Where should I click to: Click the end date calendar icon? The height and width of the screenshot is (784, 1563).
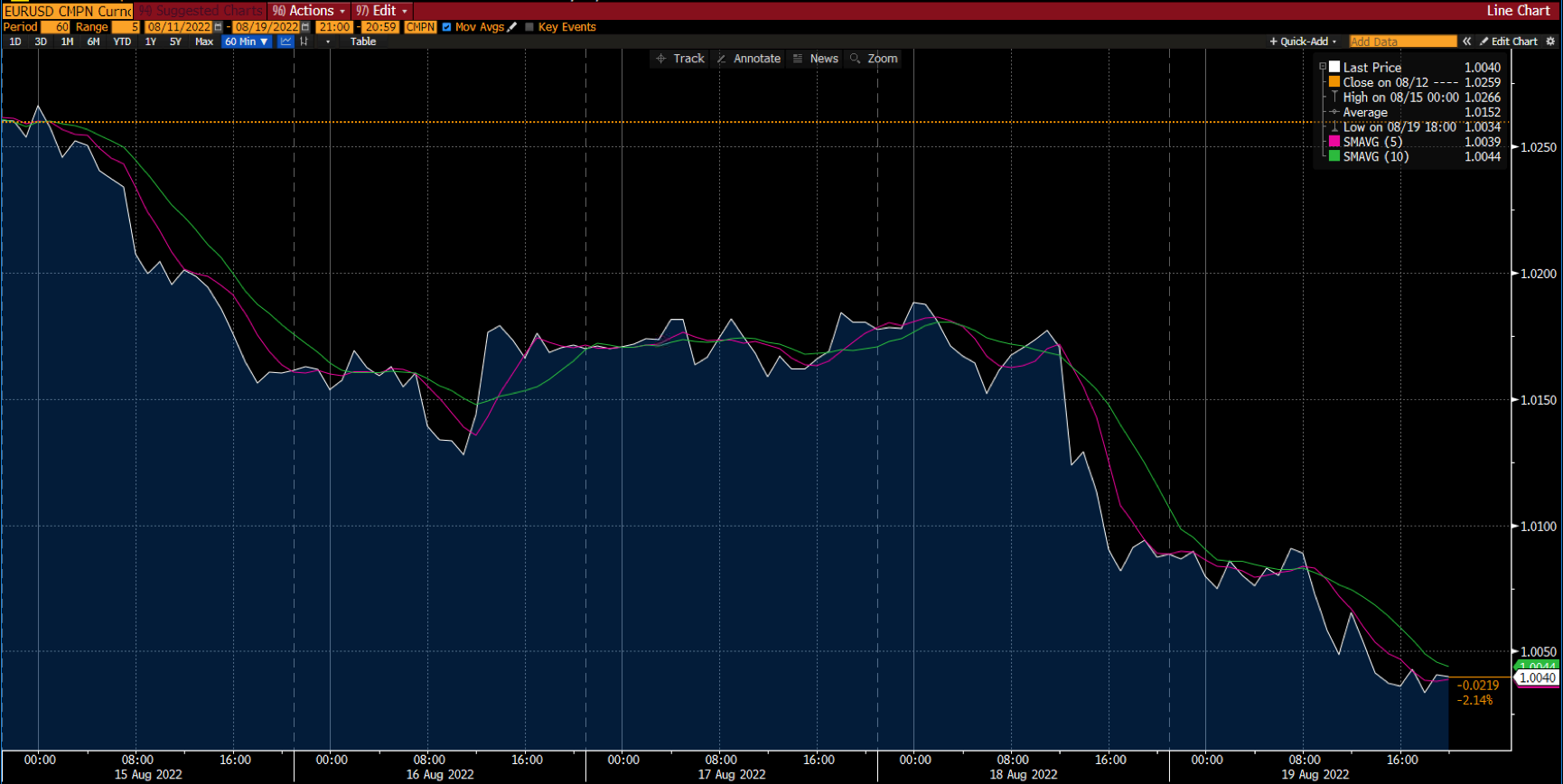click(x=305, y=27)
